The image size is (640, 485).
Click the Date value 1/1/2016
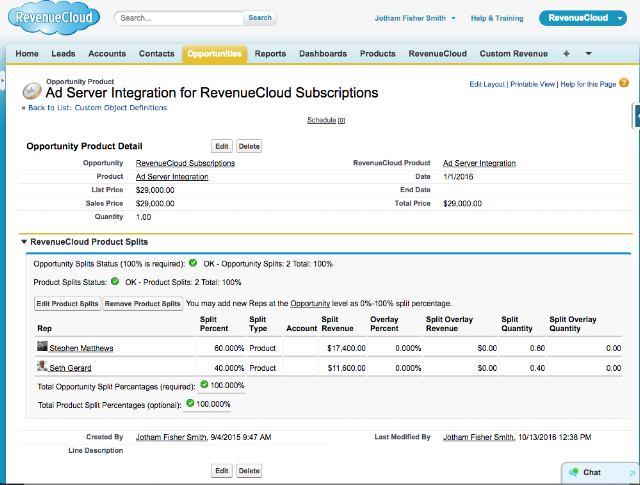pyautogui.click(x=458, y=177)
